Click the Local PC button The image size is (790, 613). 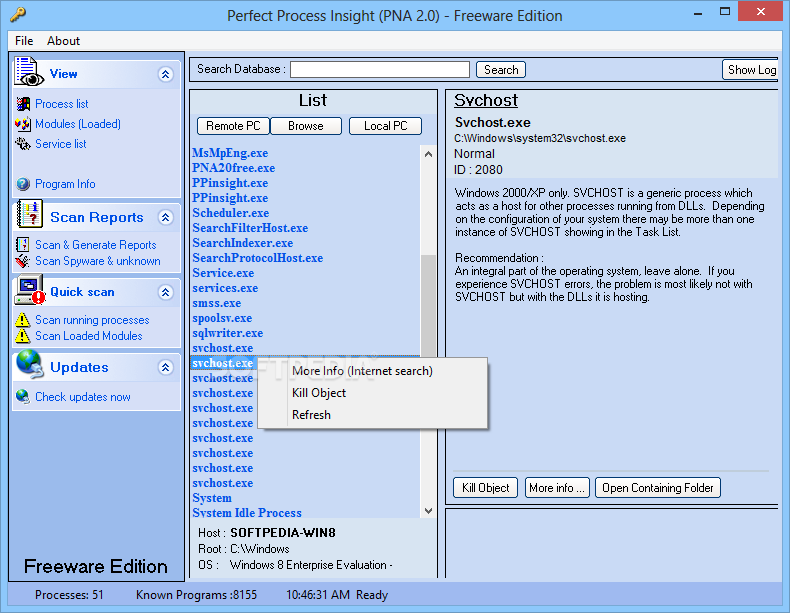coord(385,126)
